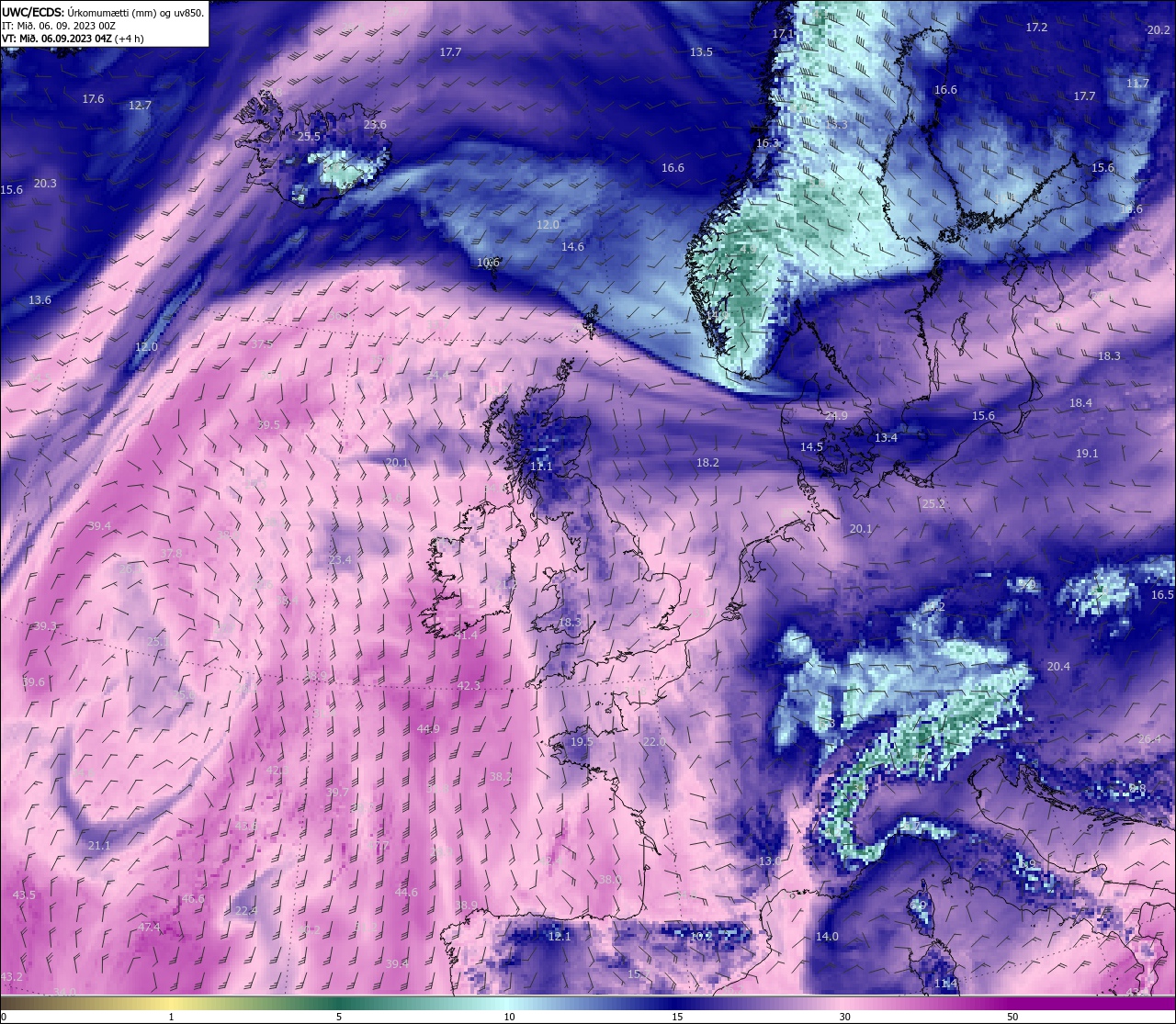Click the color scale tick label 15
The height and width of the screenshot is (1024, 1176).
point(677,1017)
